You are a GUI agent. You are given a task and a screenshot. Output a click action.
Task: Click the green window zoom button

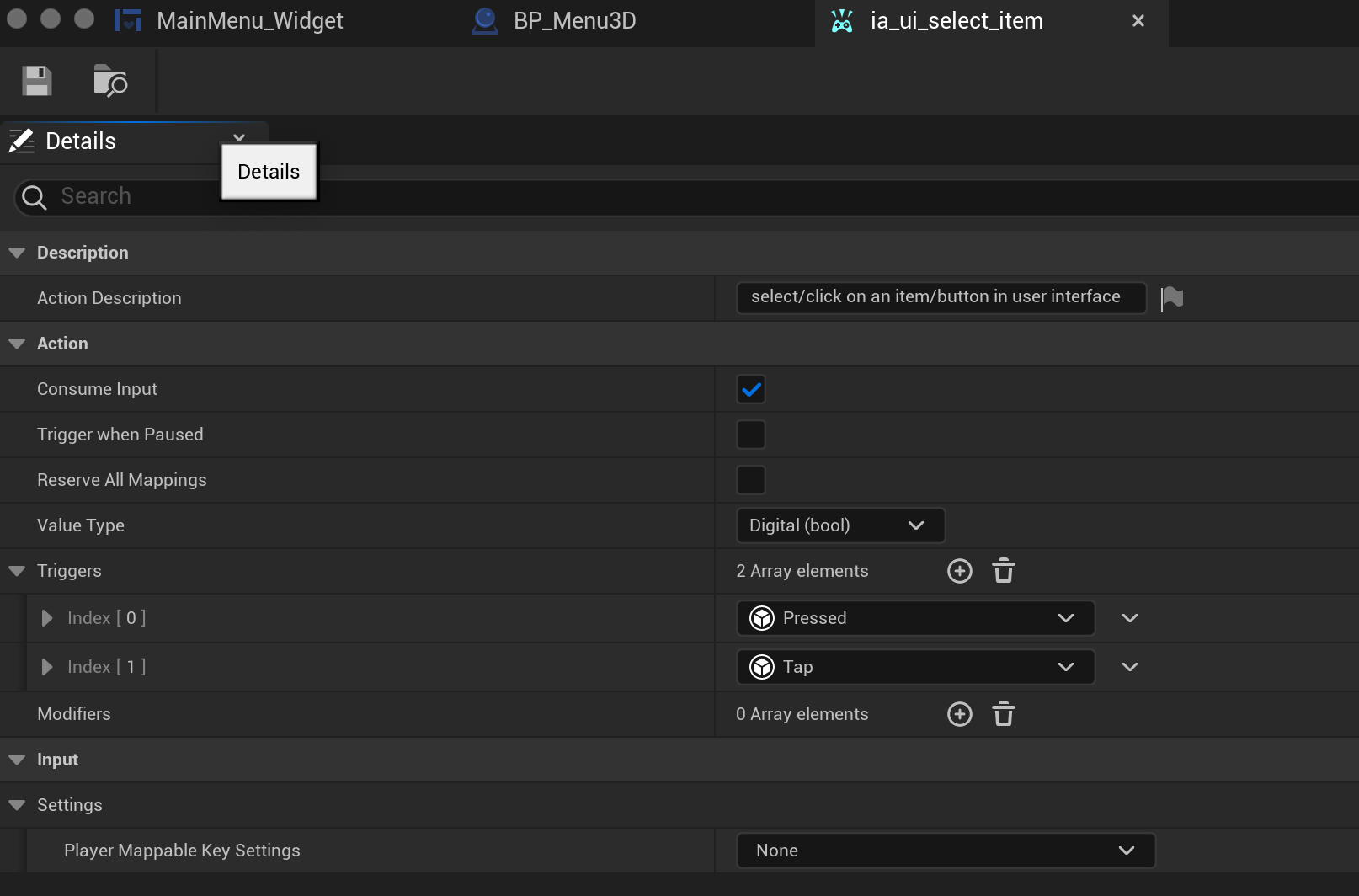tap(84, 19)
